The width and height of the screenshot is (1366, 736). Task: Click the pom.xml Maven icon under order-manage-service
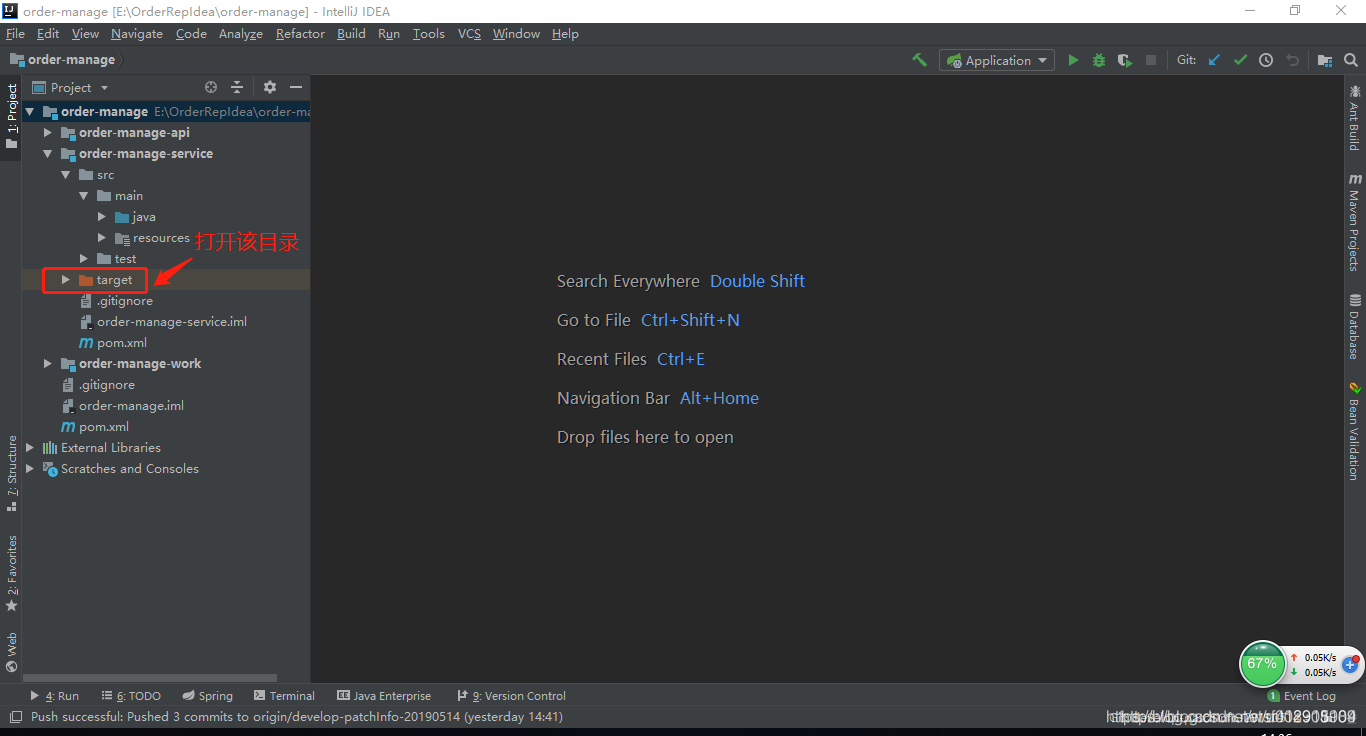[87, 343]
